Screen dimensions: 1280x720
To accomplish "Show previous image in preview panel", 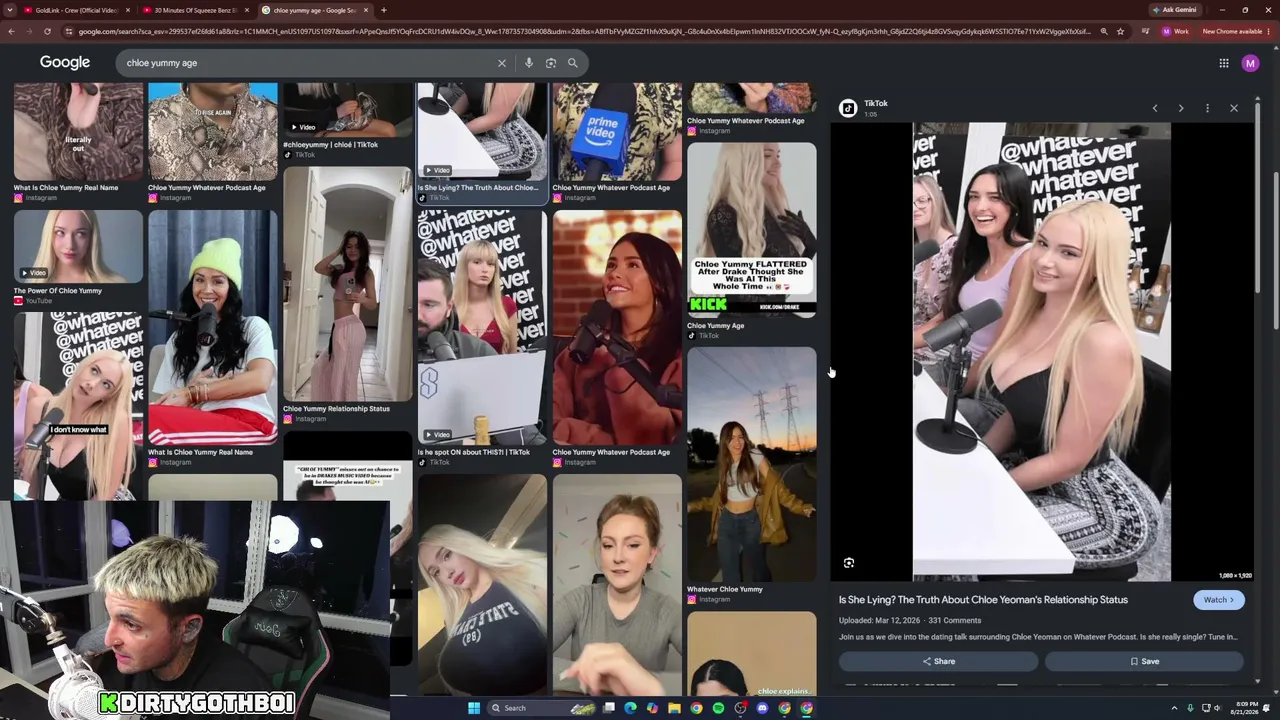I will [x=1155, y=108].
